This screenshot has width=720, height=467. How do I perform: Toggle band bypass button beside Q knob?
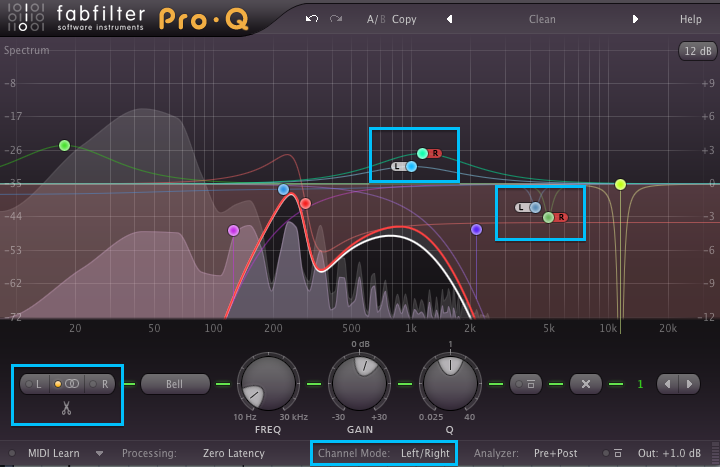point(526,384)
